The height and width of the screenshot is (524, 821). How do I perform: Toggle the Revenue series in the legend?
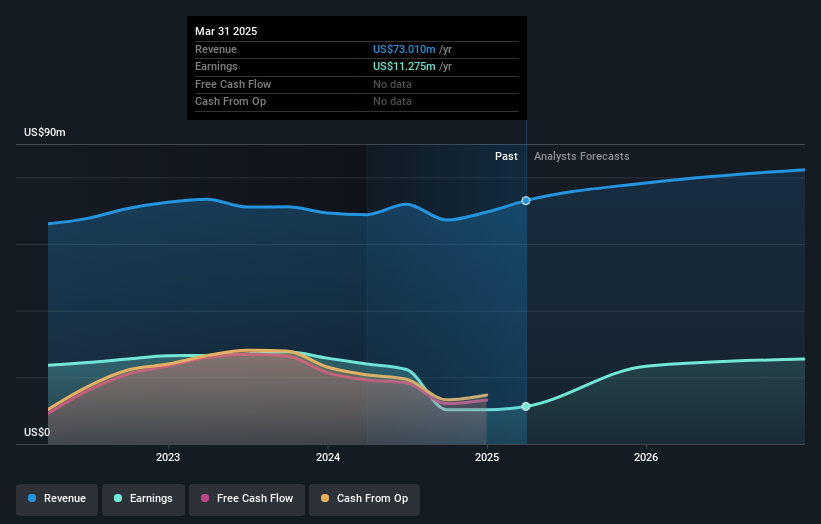pyautogui.click(x=57, y=499)
